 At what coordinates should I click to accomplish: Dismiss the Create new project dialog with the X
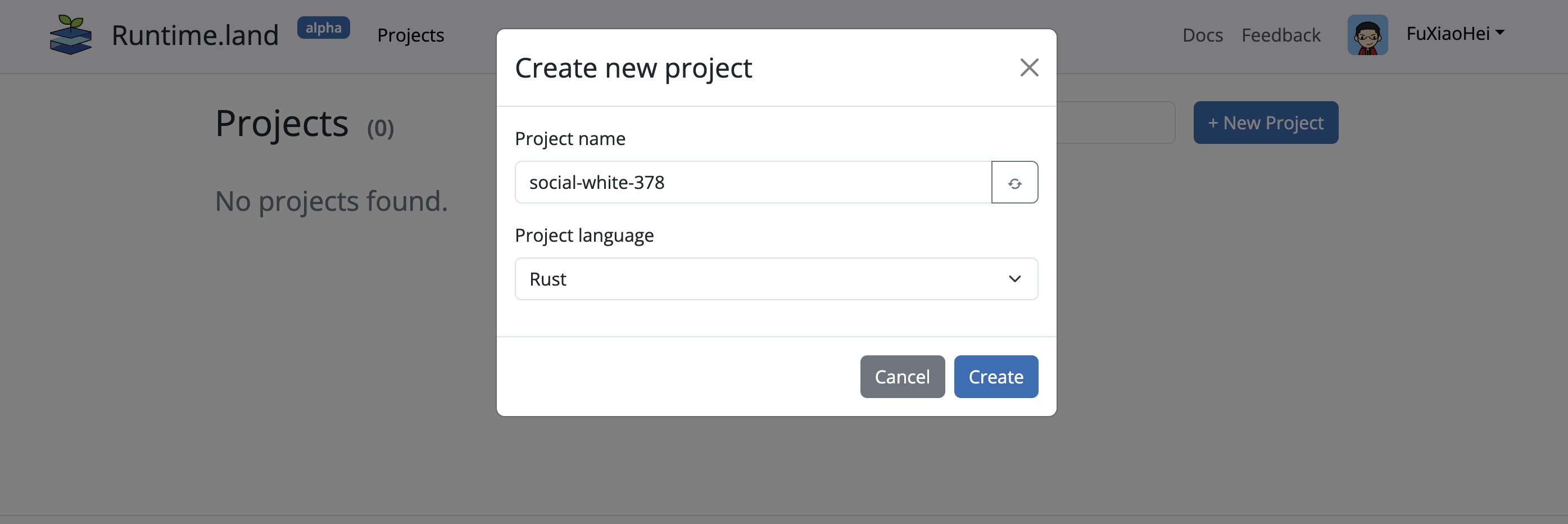(x=1028, y=67)
